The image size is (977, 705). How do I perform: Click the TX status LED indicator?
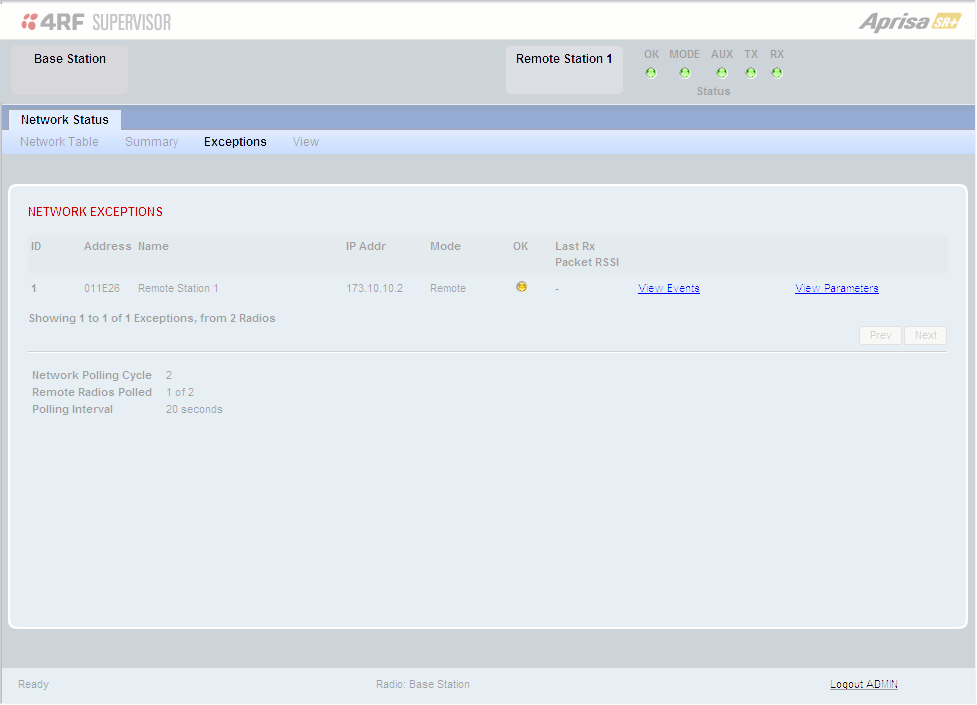pos(751,73)
